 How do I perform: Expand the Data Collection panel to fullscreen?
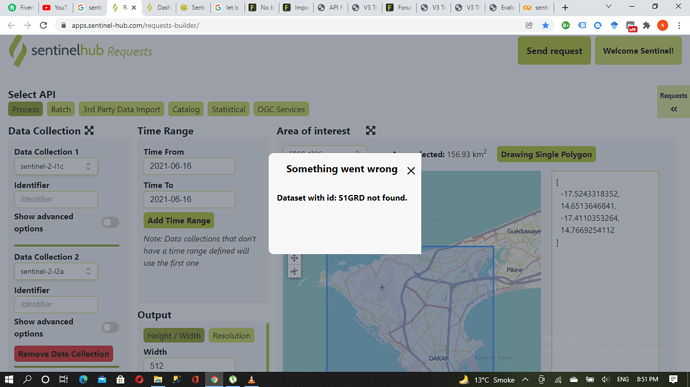click(89, 130)
